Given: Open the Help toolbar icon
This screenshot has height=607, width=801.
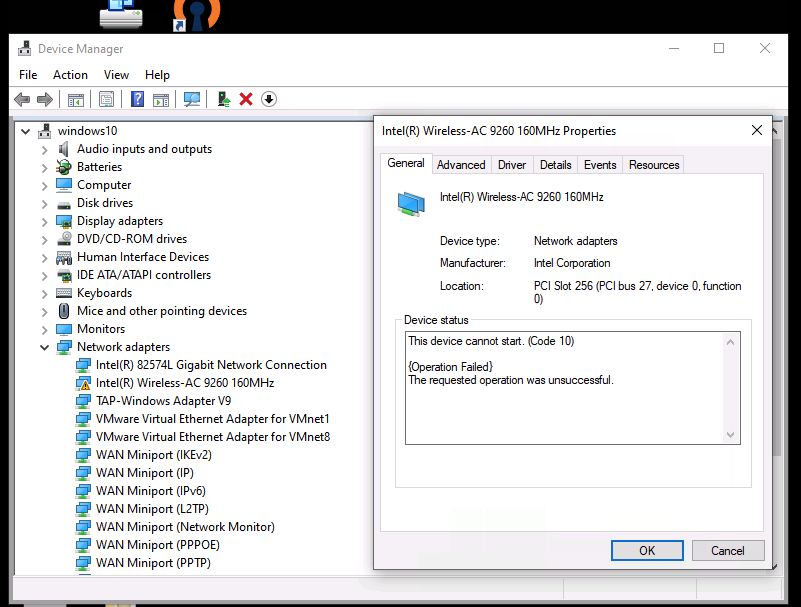Looking at the screenshot, I should (x=137, y=99).
